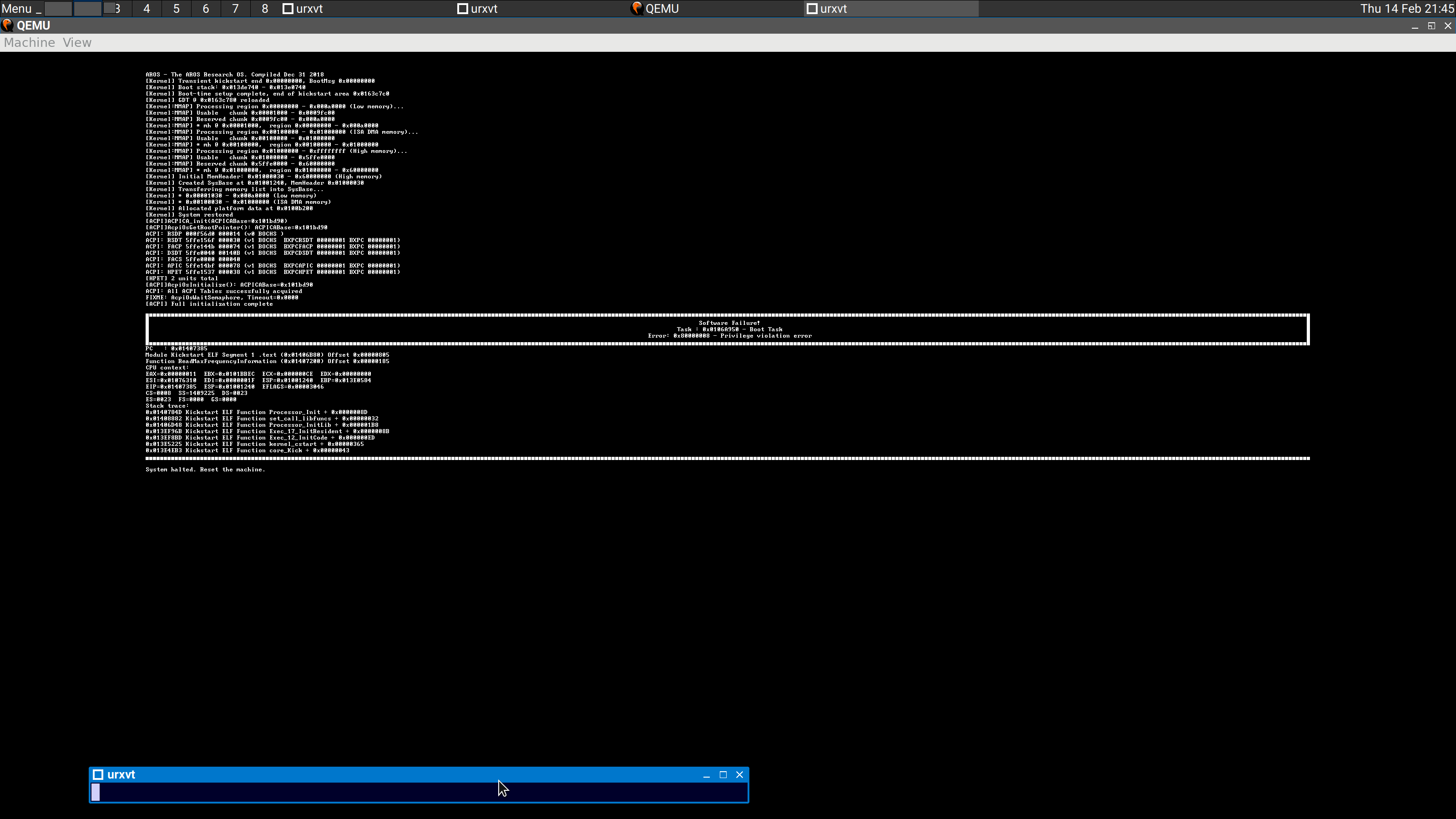The height and width of the screenshot is (819, 1456).
Task: Maximize the small urxvt window
Action: click(723, 775)
